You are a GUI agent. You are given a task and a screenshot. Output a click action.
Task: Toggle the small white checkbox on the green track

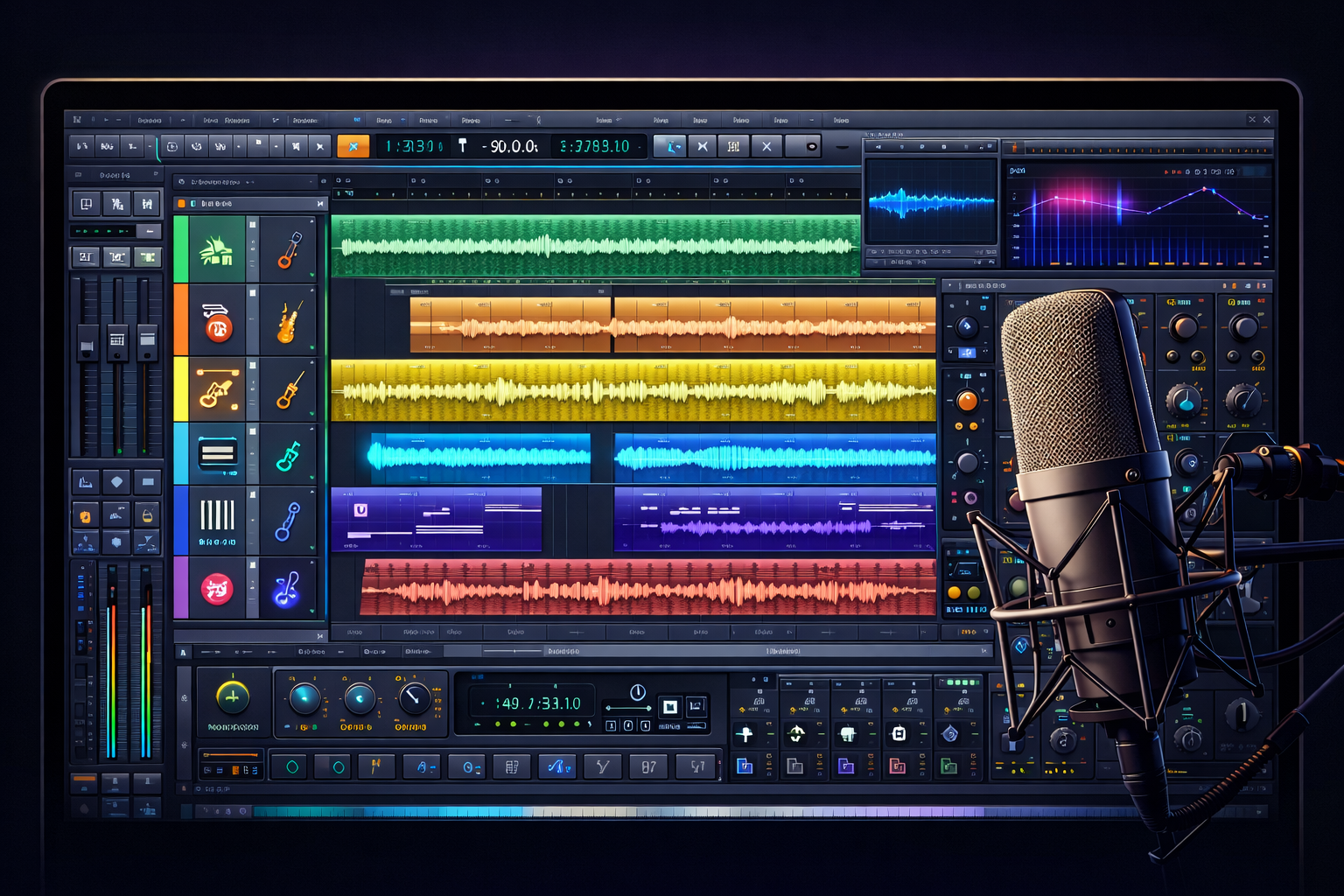pos(253,225)
